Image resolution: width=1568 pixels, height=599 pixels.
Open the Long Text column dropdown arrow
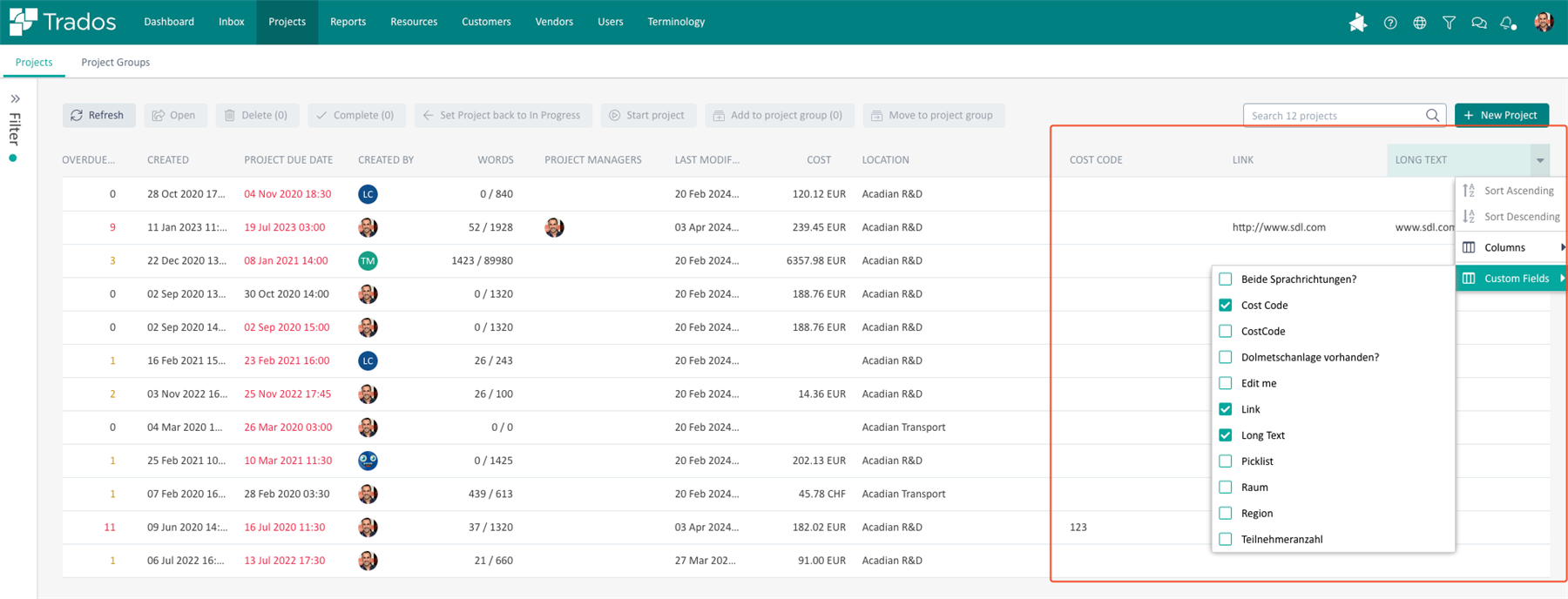1540,160
